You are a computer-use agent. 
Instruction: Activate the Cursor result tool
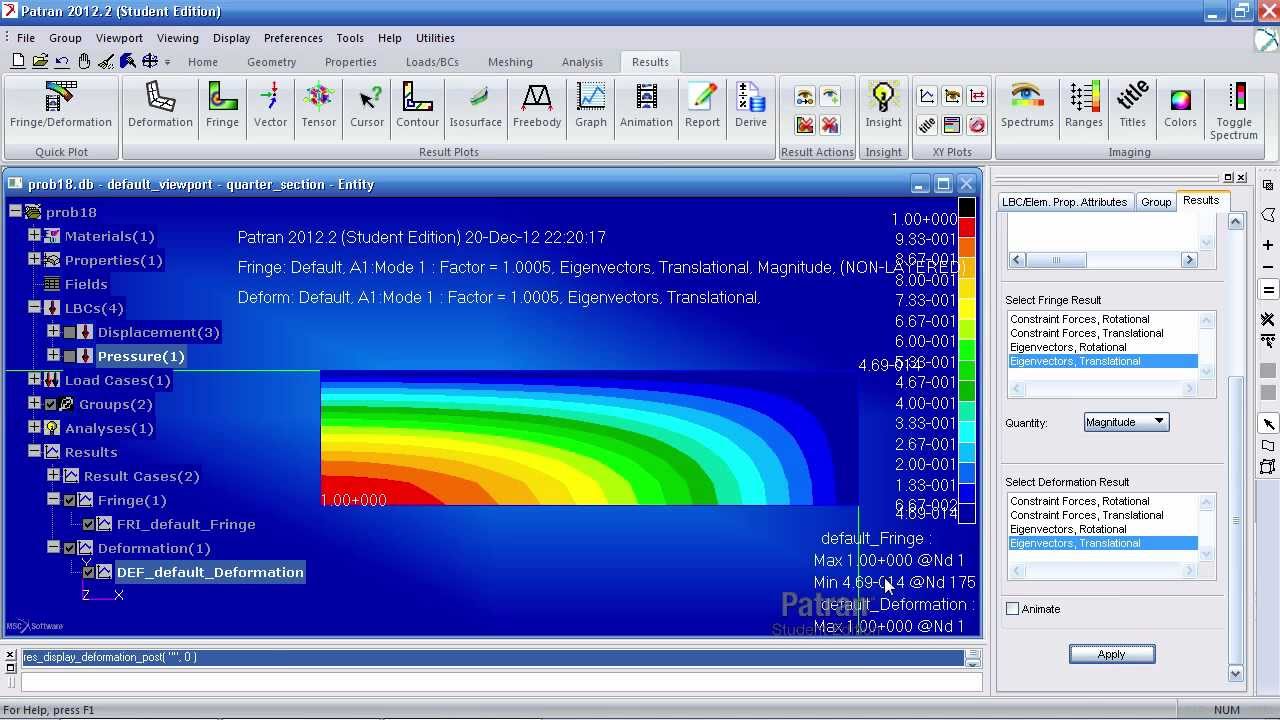[367, 106]
